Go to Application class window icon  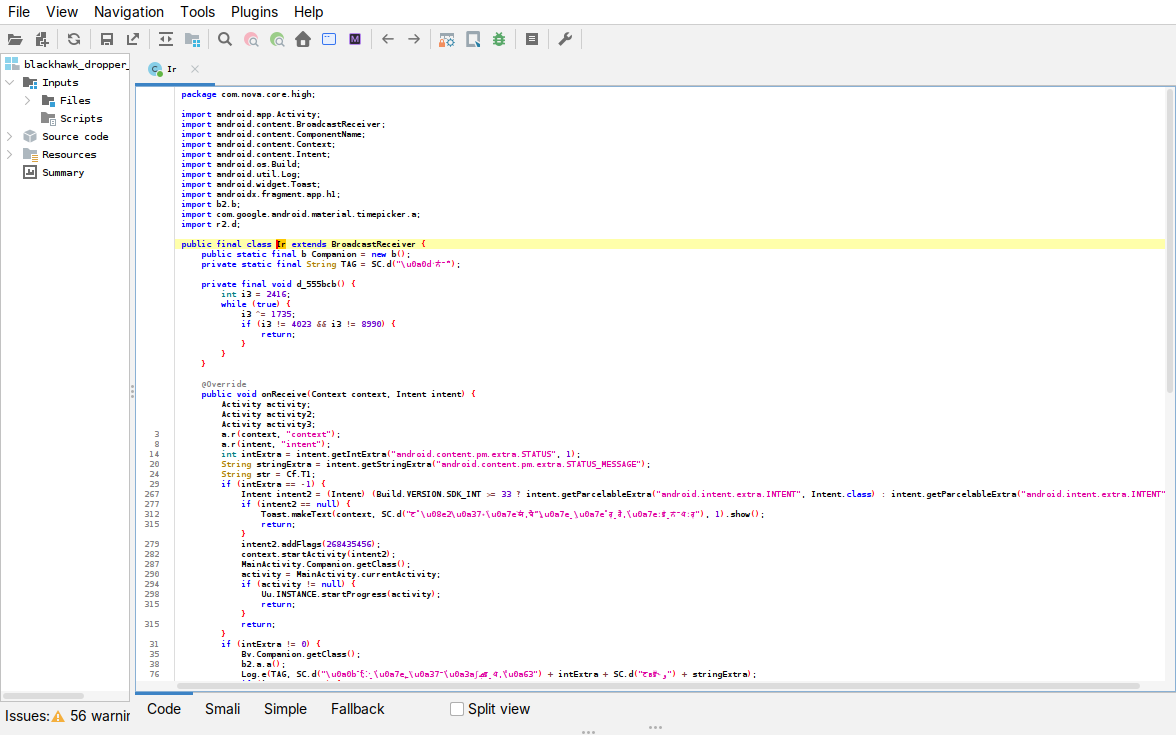click(x=329, y=40)
